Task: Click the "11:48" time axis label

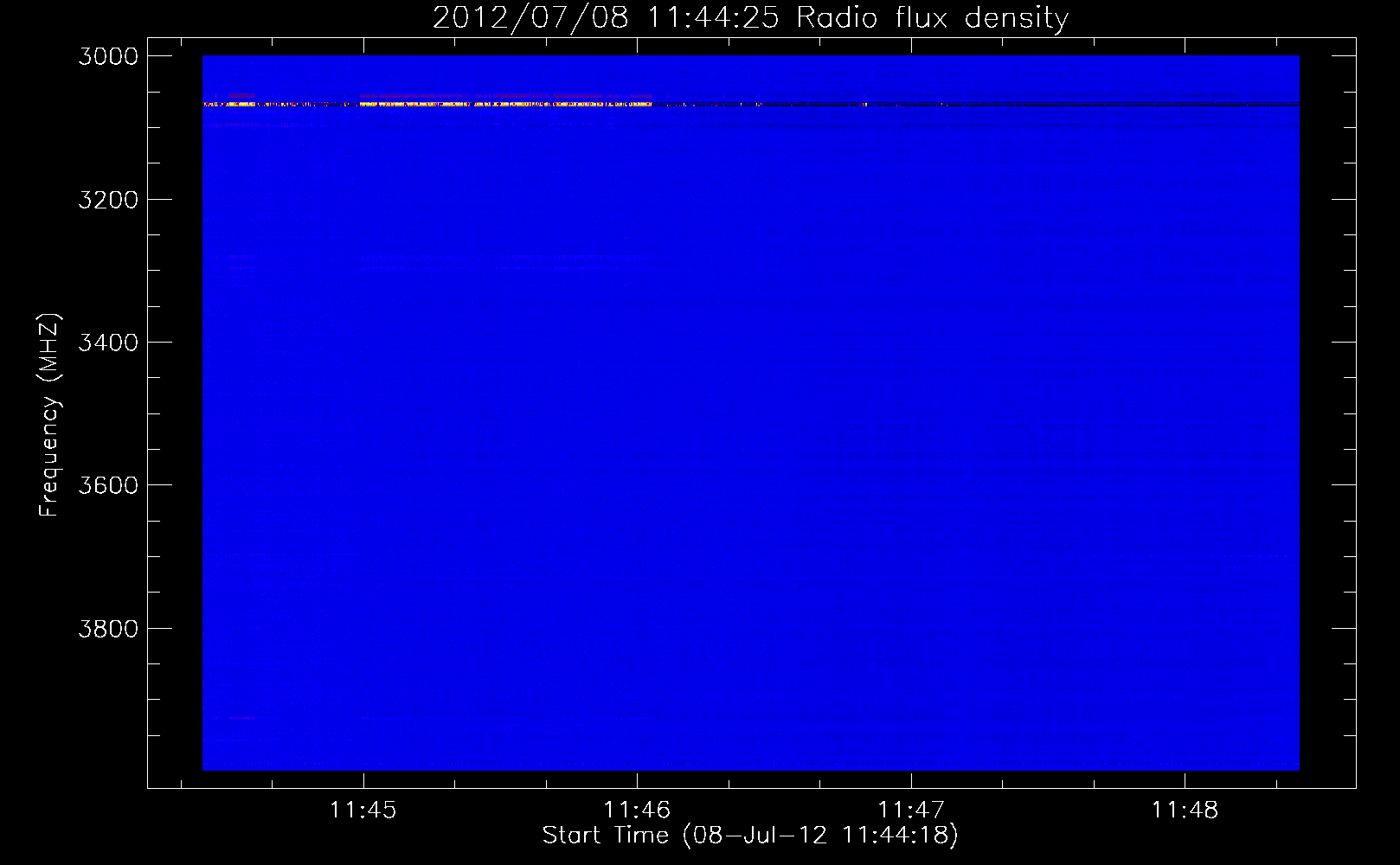Action: tap(1185, 811)
